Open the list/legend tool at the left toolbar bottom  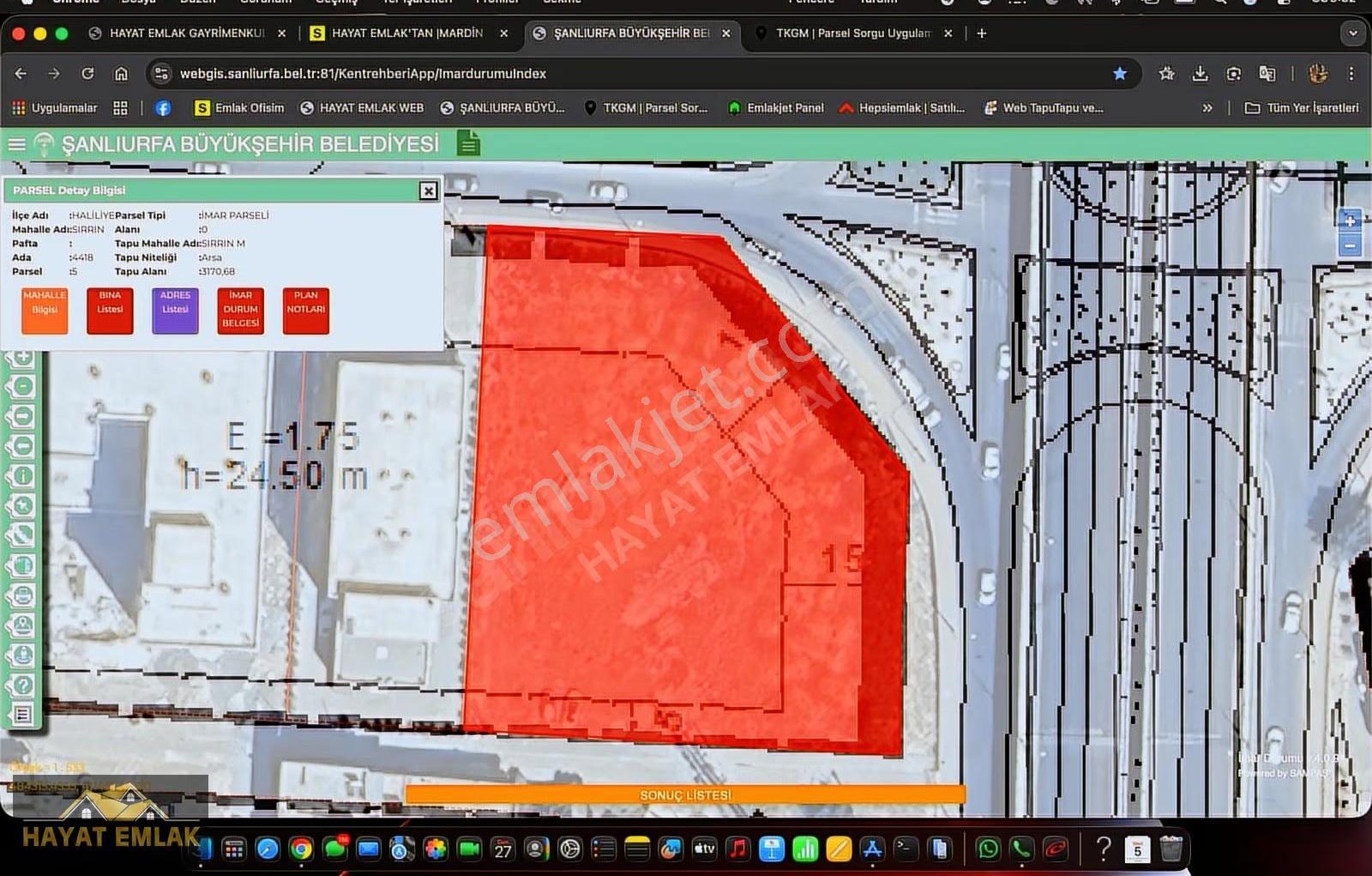23,715
